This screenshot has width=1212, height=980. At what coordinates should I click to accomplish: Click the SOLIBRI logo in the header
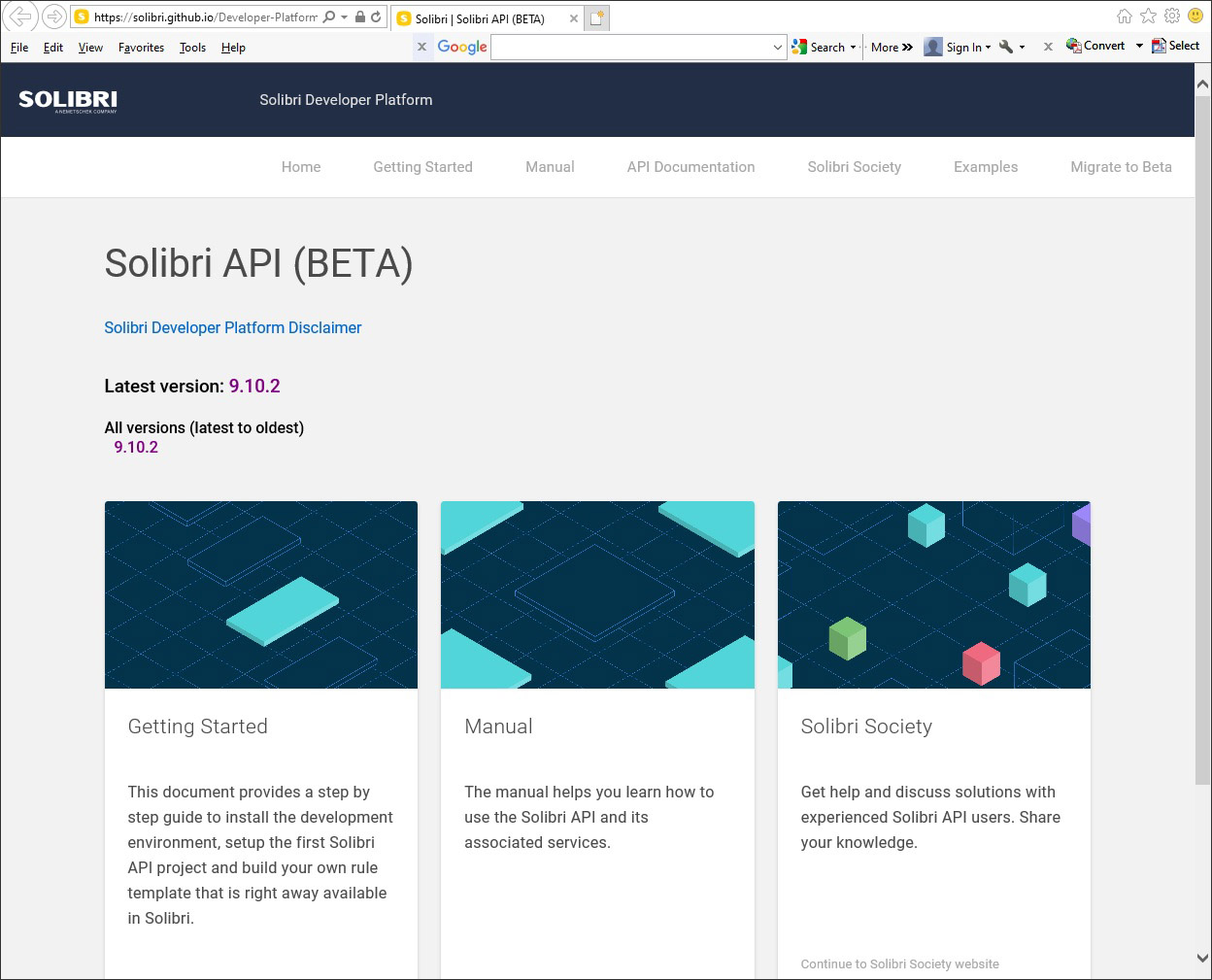(68, 100)
